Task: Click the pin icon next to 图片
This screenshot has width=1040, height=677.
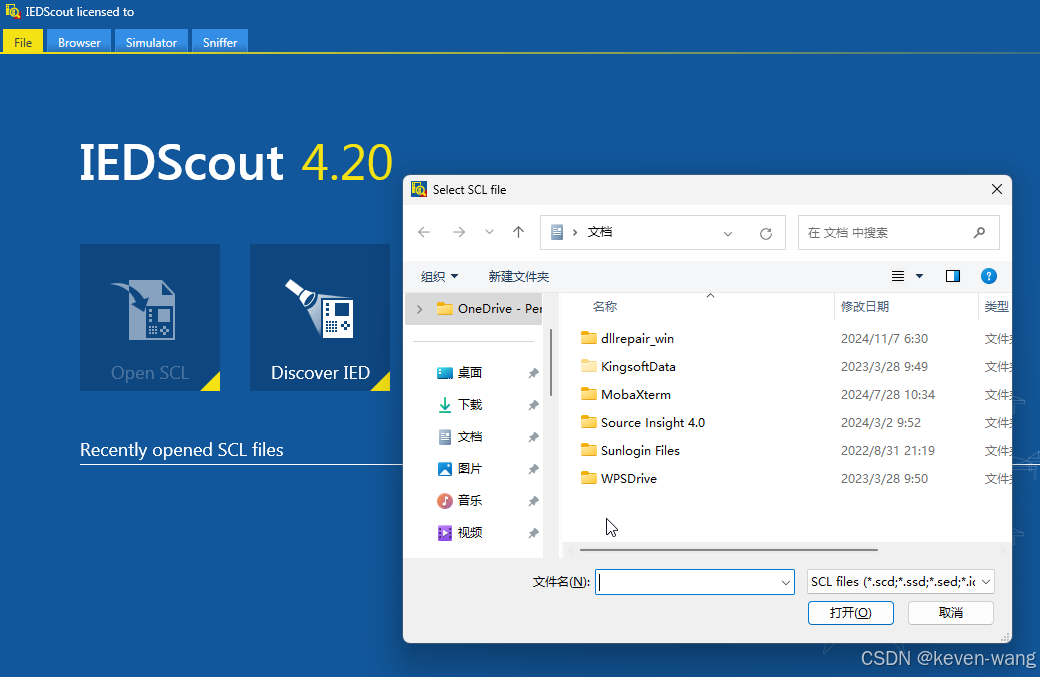Action: (533, 469)
